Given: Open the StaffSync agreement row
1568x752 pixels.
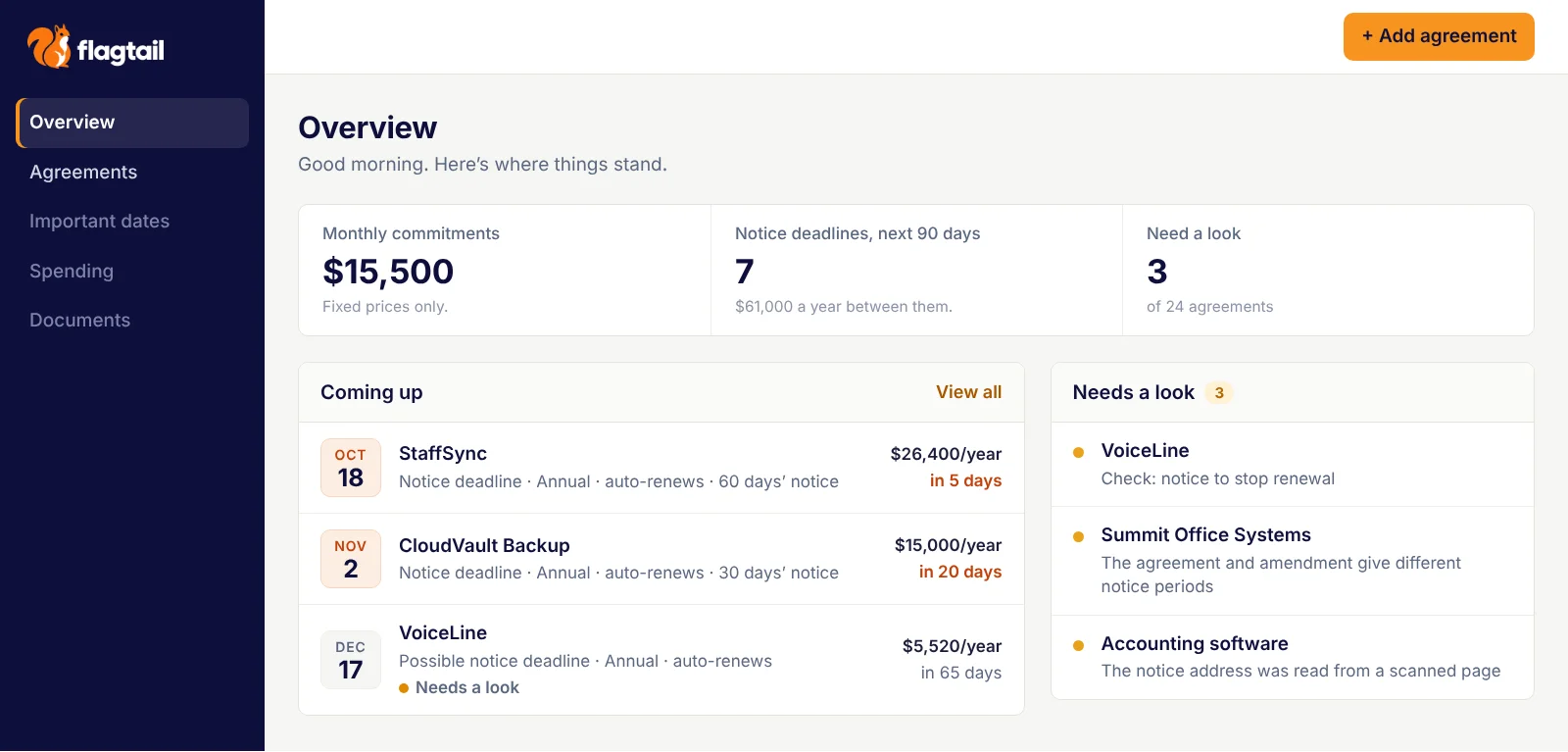Looking at the screenshot, I should tap(661, 468).
